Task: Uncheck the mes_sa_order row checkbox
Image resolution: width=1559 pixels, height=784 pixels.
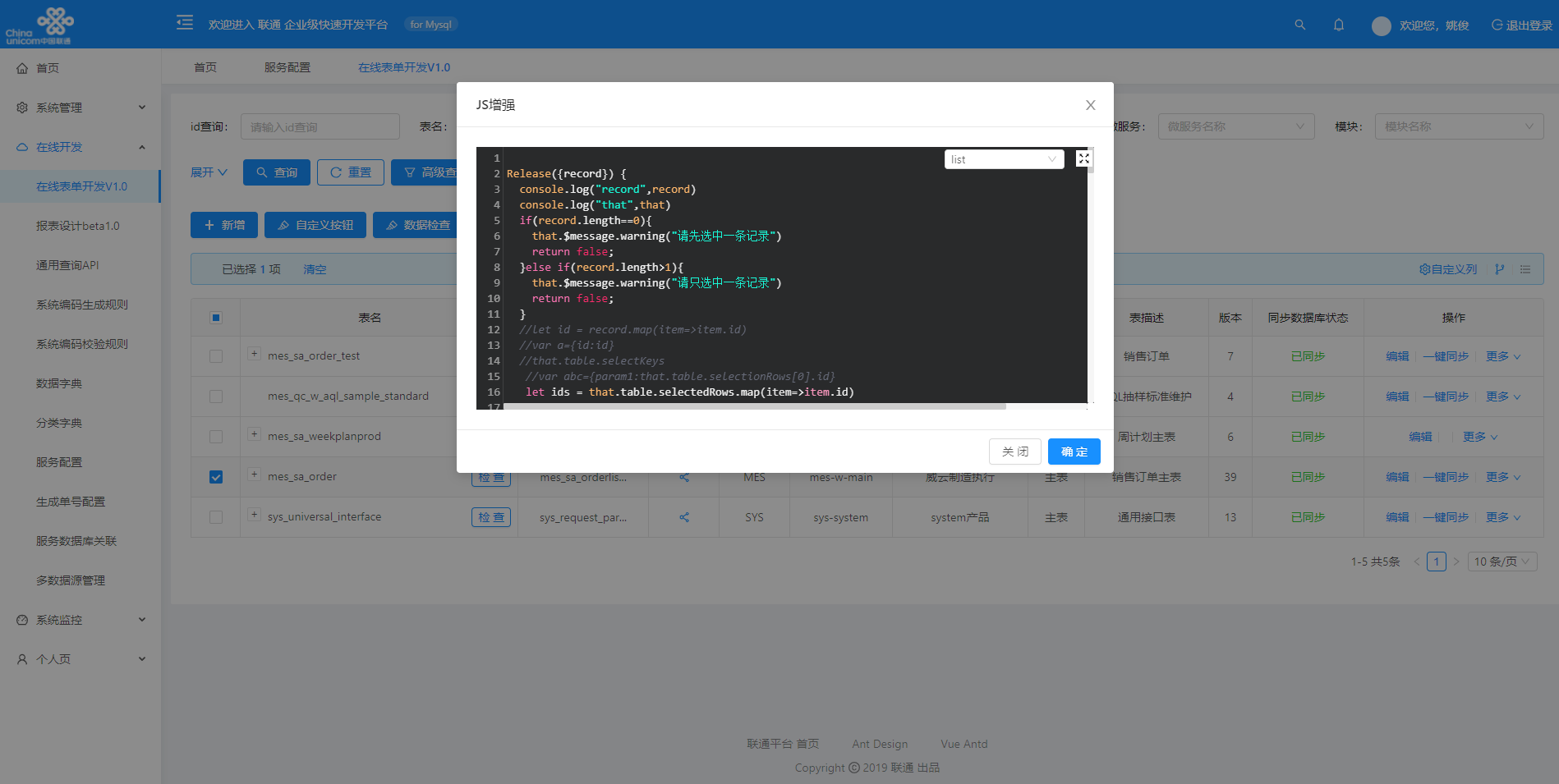Action: coord(216,477)
